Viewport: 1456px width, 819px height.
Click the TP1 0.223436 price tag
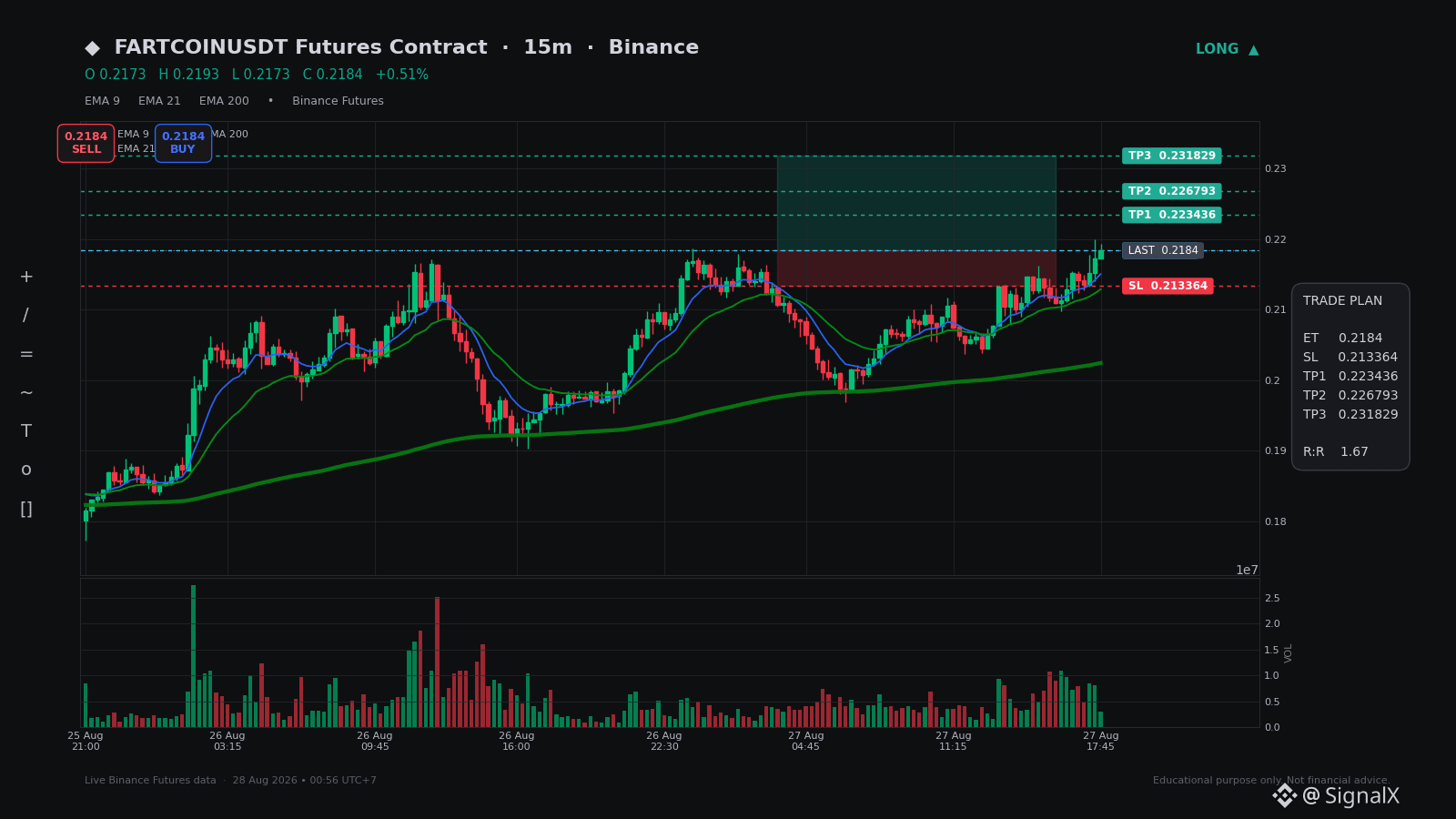point(1172,215)
